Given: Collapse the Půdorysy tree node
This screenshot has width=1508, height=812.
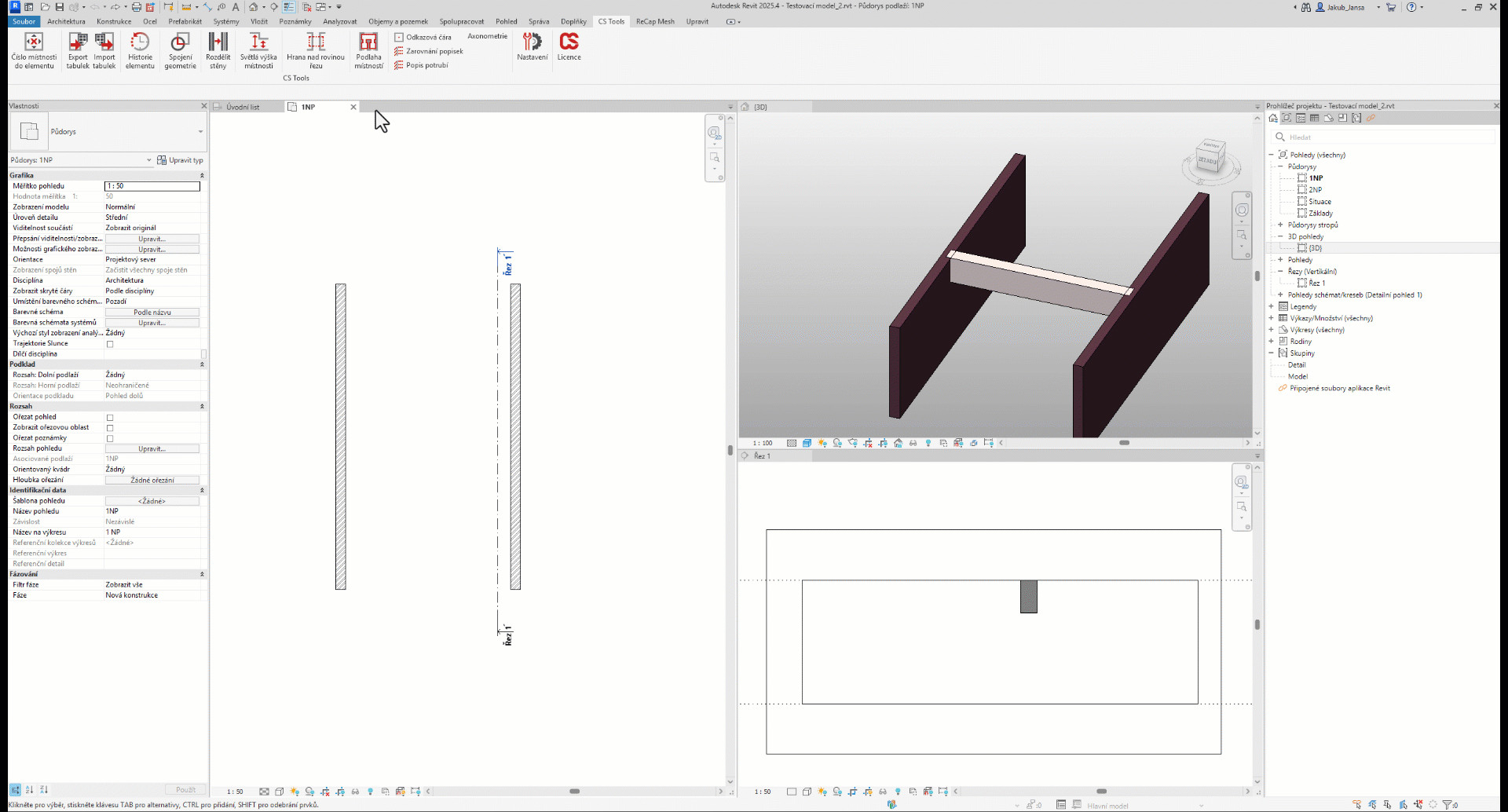Looking at the screenshot, I should point(1280,166).
